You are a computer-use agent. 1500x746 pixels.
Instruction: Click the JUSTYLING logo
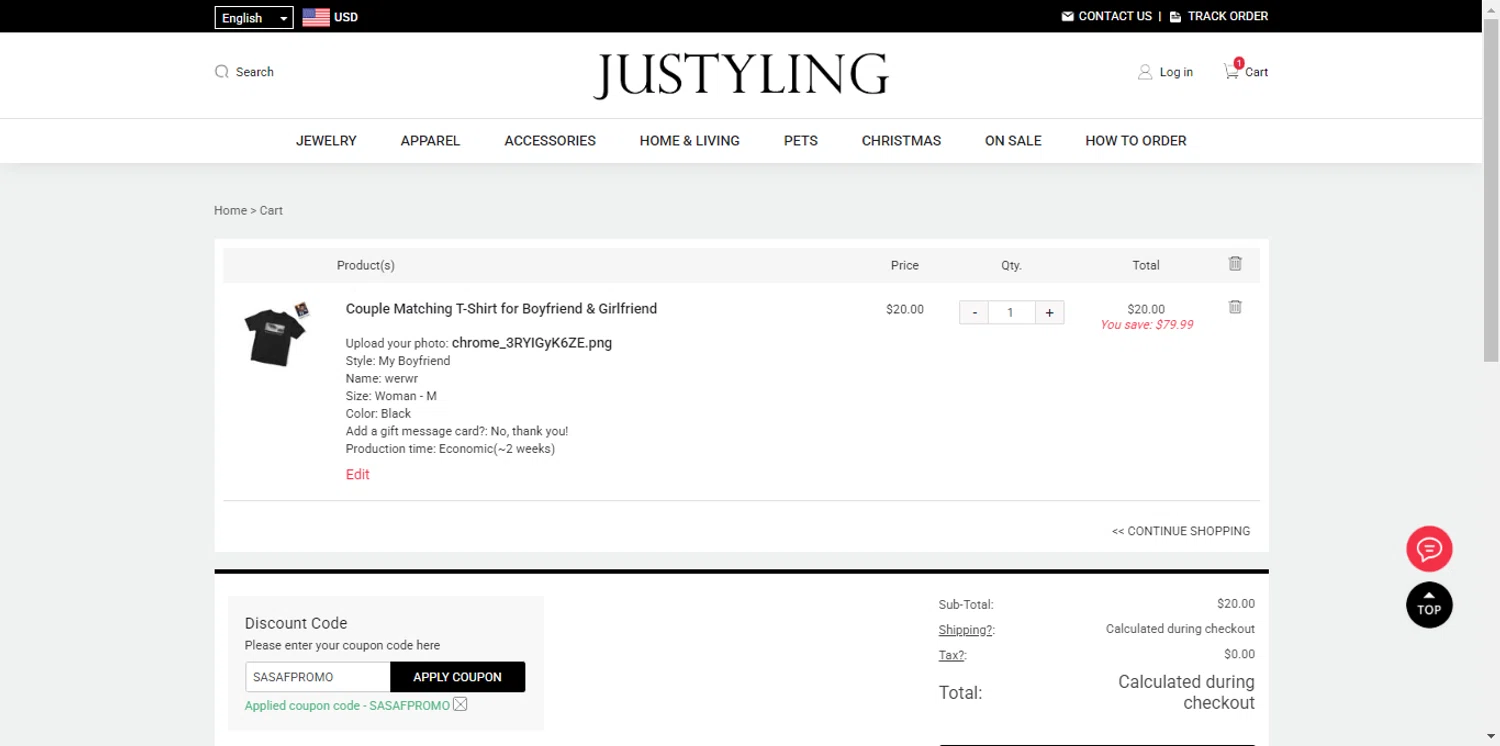pos(741,75)
